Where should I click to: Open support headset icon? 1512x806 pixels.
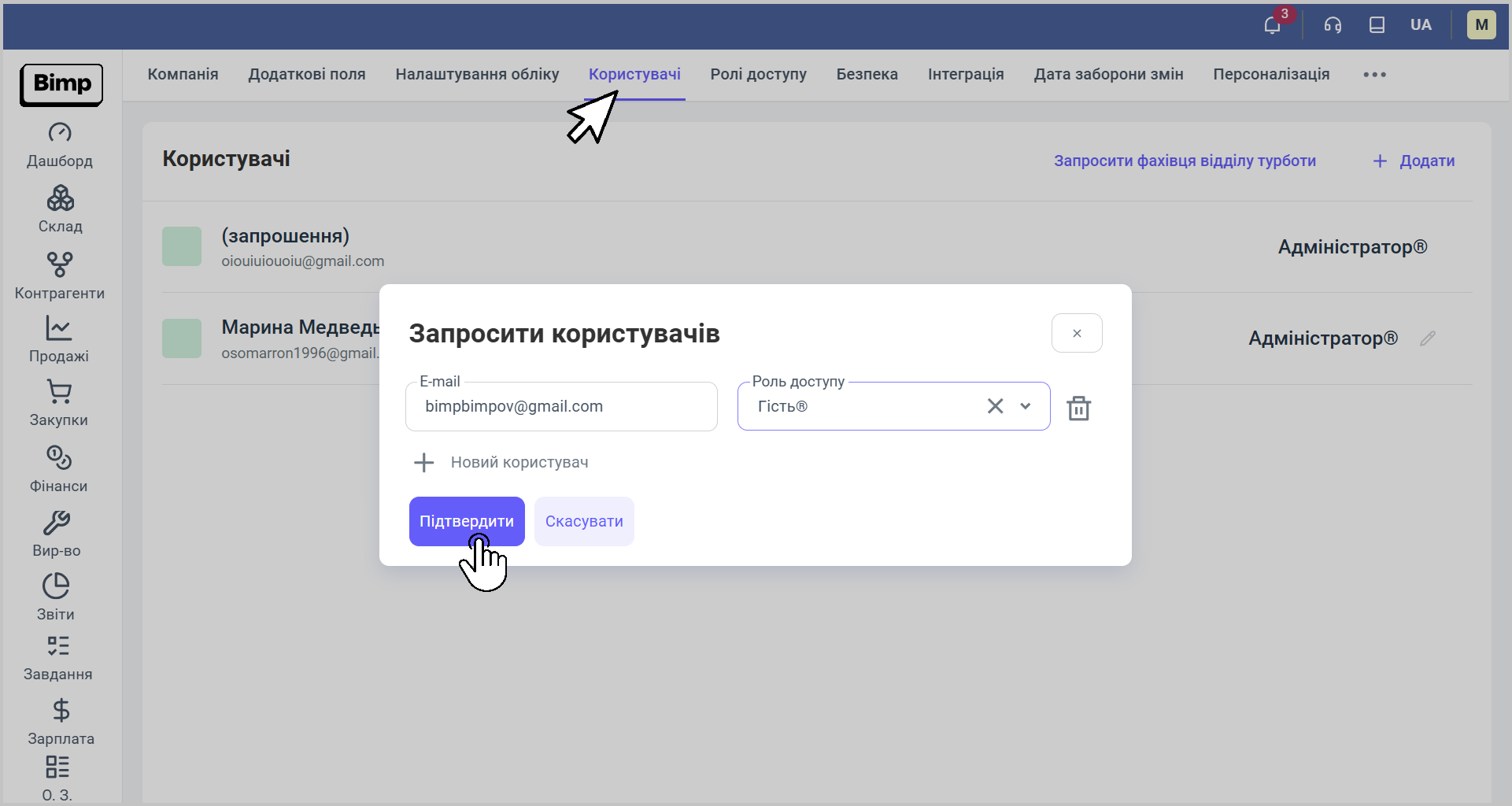1333,25
